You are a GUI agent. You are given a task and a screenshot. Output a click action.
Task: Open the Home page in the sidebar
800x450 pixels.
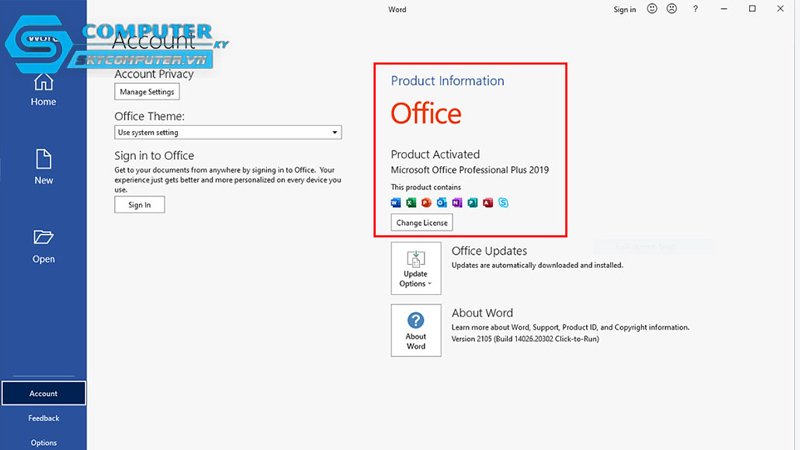click(43, 90)
